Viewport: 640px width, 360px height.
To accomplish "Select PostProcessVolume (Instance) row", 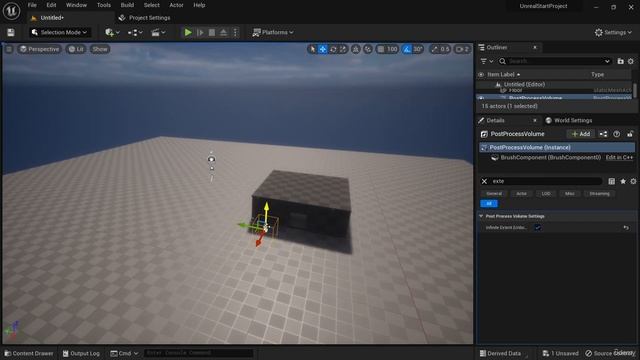I will pos(557,147).
